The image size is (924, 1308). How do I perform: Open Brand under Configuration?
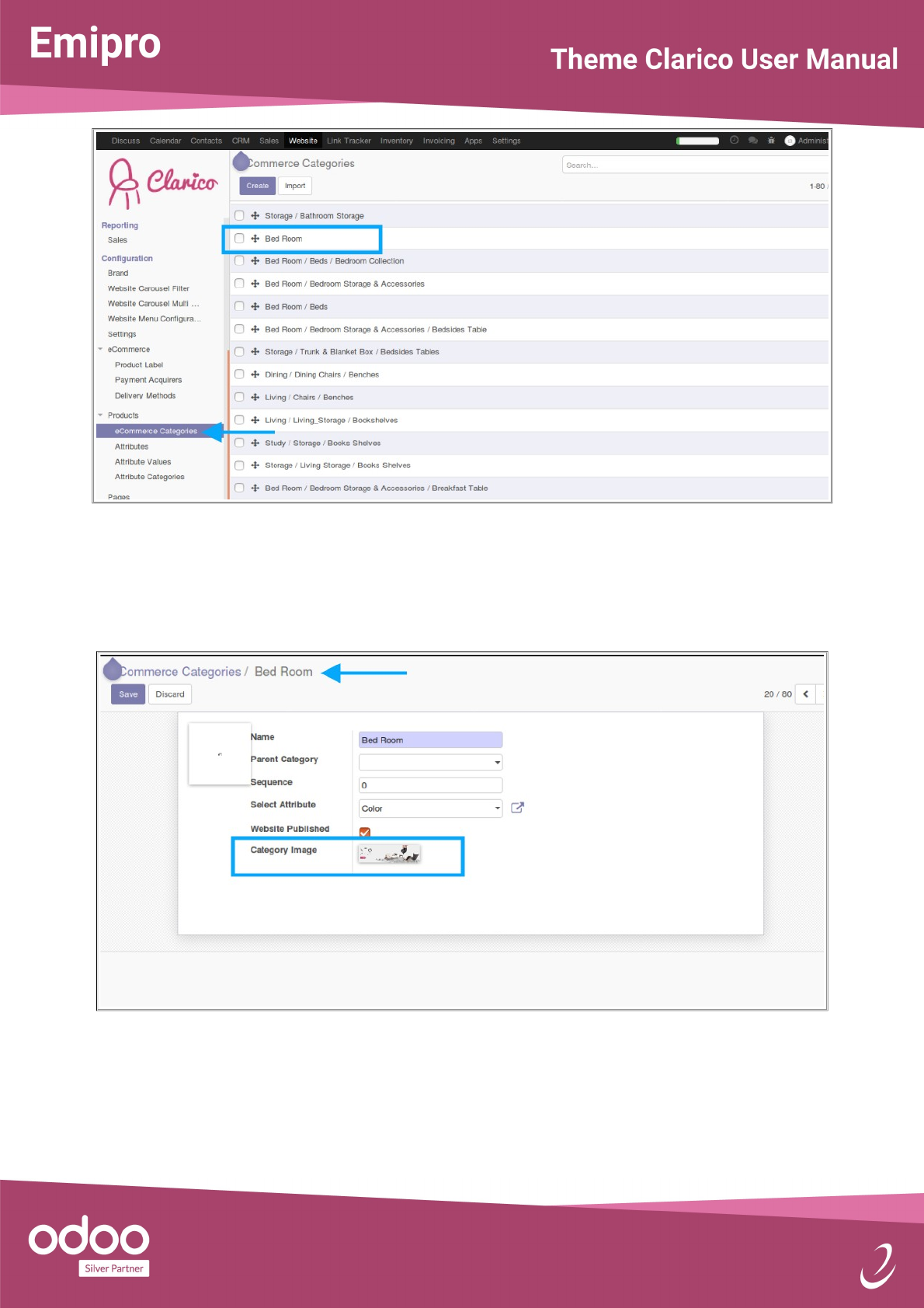pyautogui.click(x=118, y=273)
